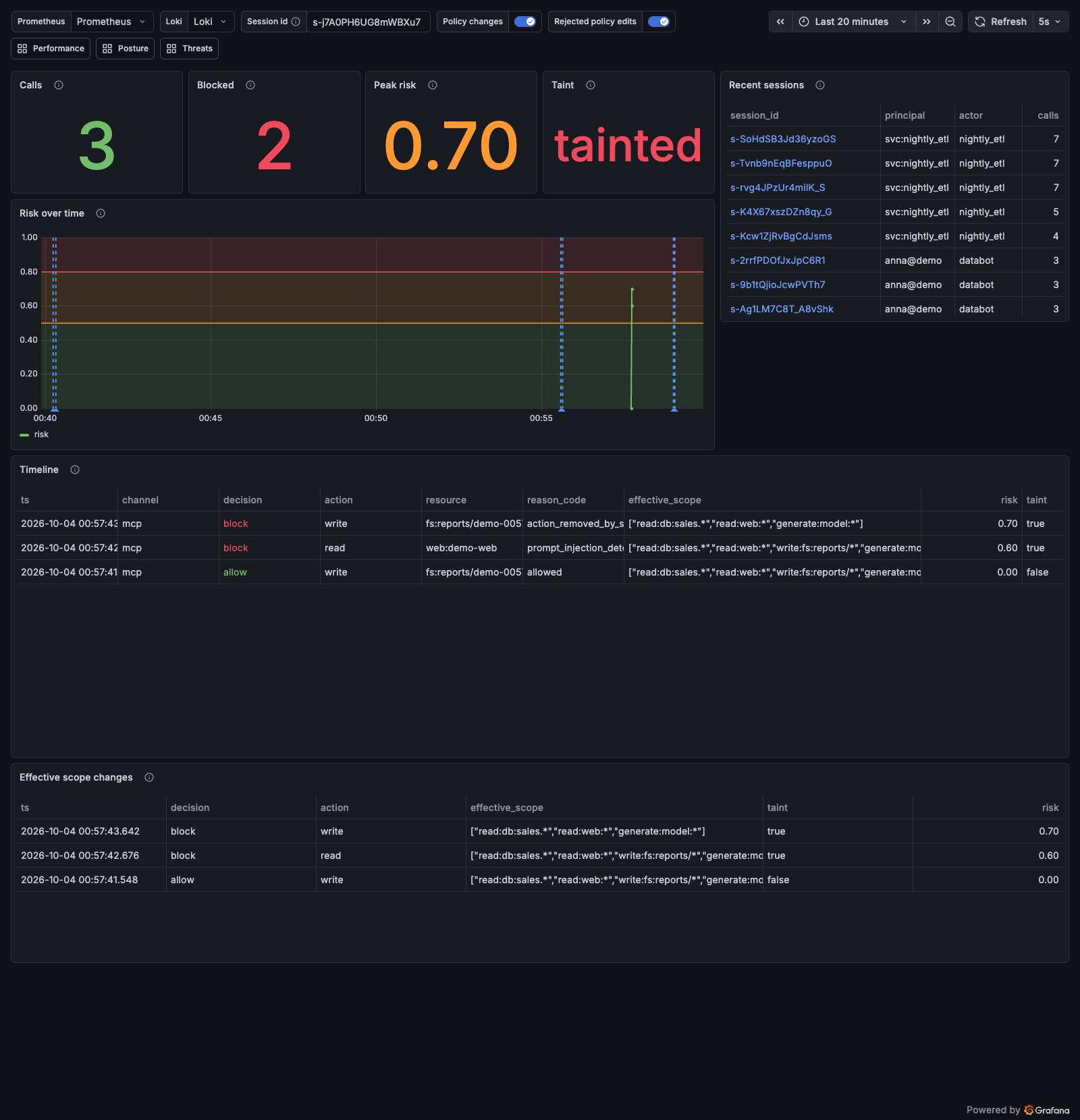Show Effective scope changes info icon
This screenshot has width=1080, height=1120.
[x=149, y=777]
